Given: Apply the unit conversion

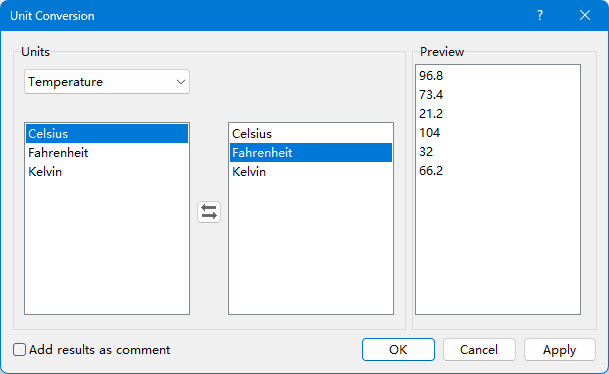Looking at the screenshot, I should coord(559,350).
